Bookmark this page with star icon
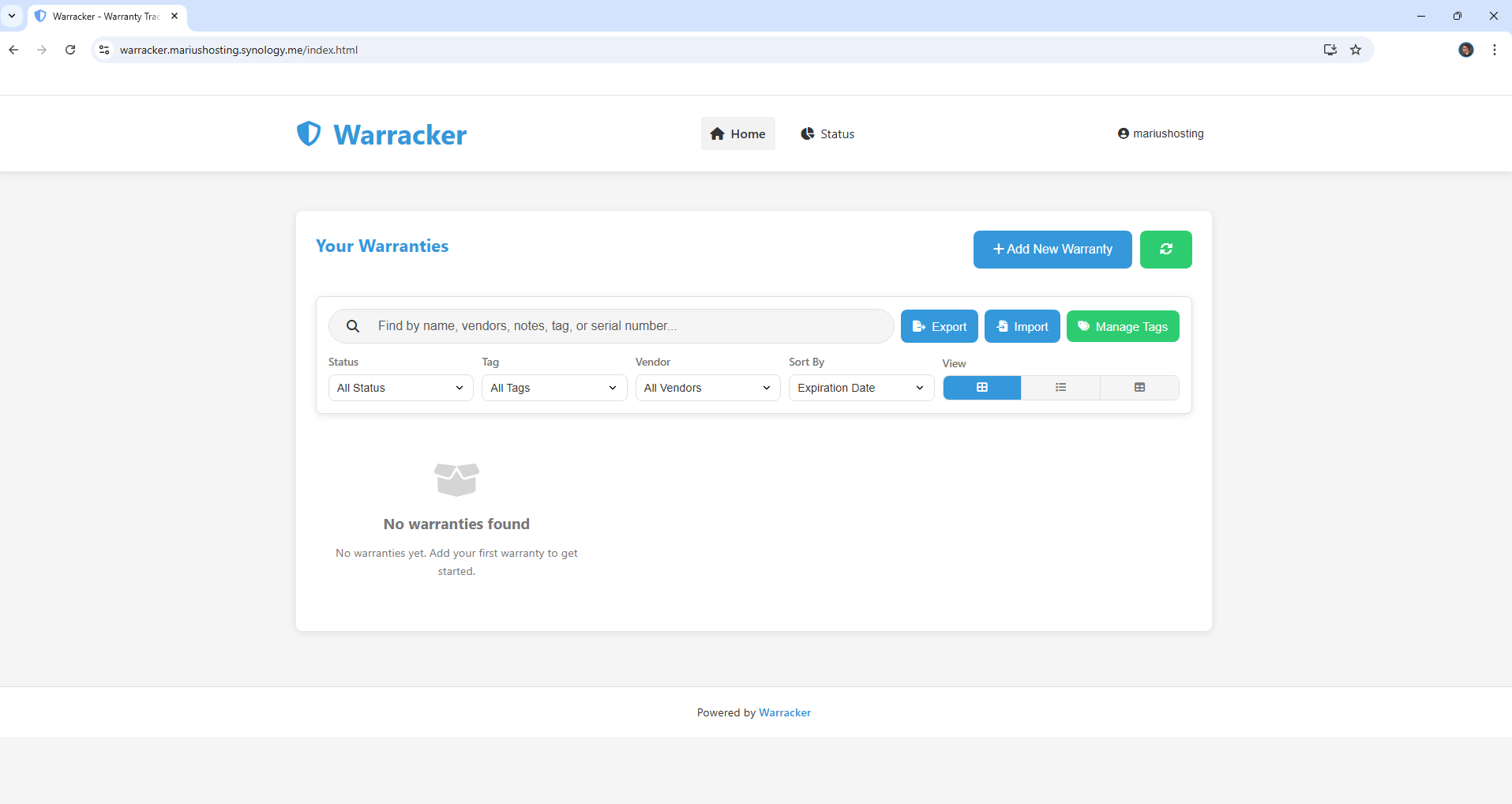The width and height of the screenshot is (1512, 804). (1356, 50)
